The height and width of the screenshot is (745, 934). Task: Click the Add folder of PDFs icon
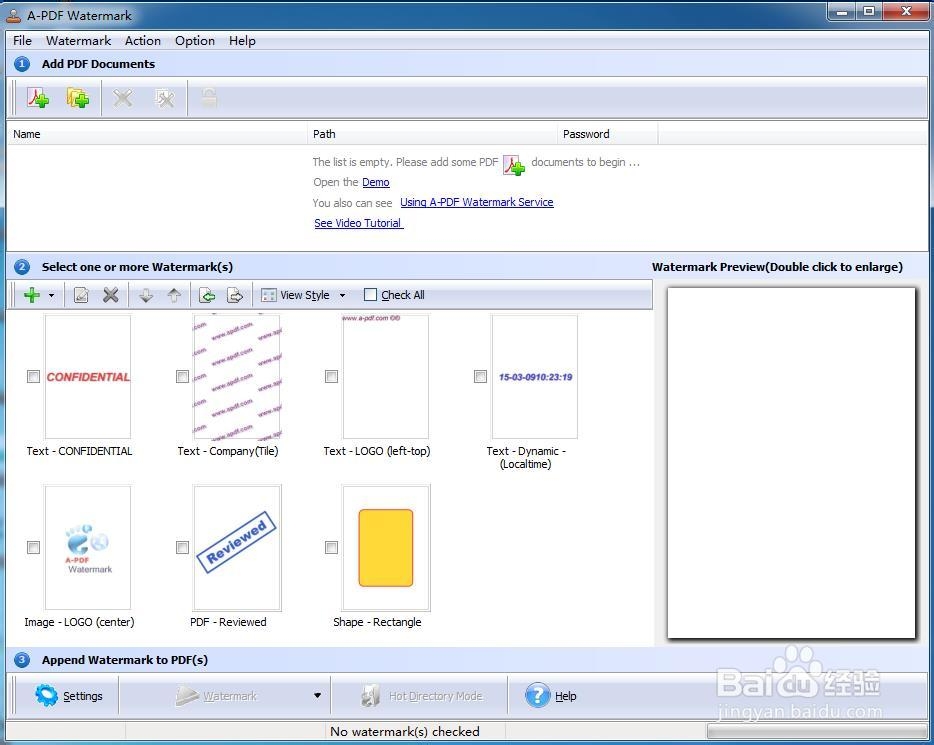point(78,98)
